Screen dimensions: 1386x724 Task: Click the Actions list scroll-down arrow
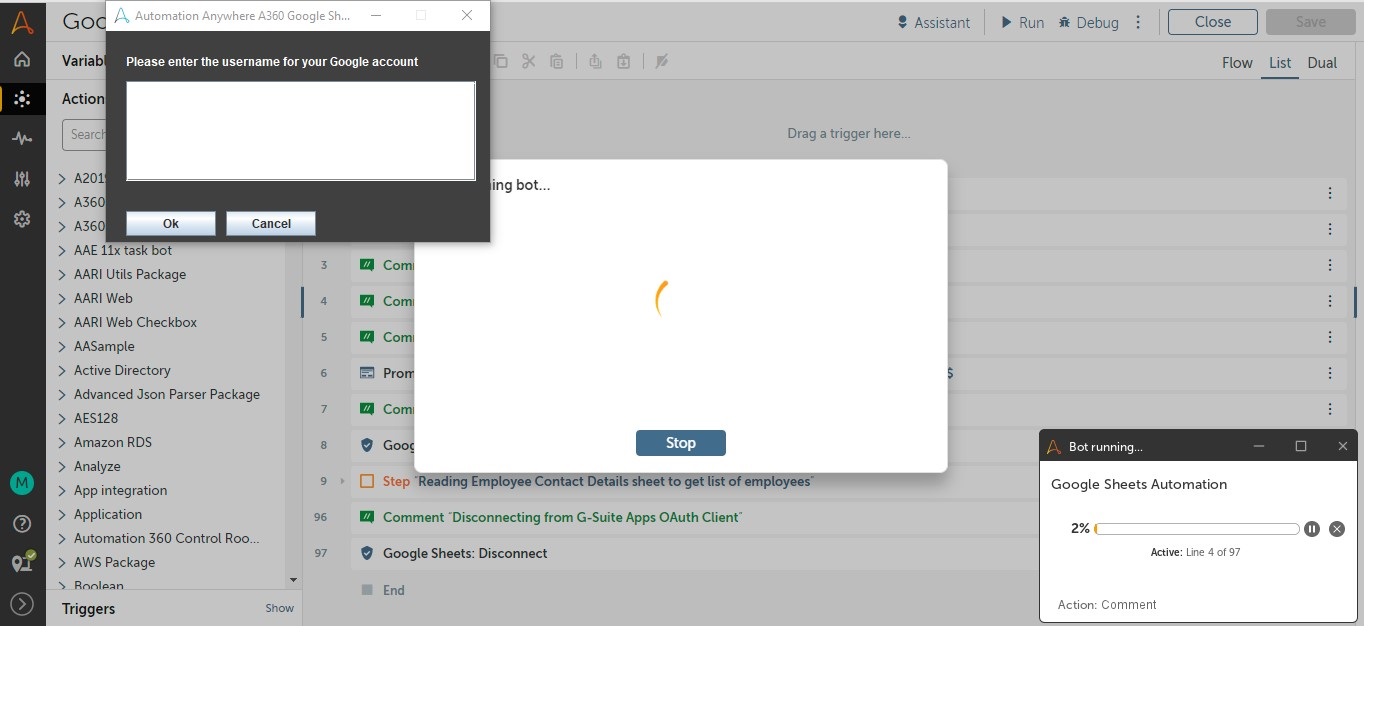click(x=293, y=580)
